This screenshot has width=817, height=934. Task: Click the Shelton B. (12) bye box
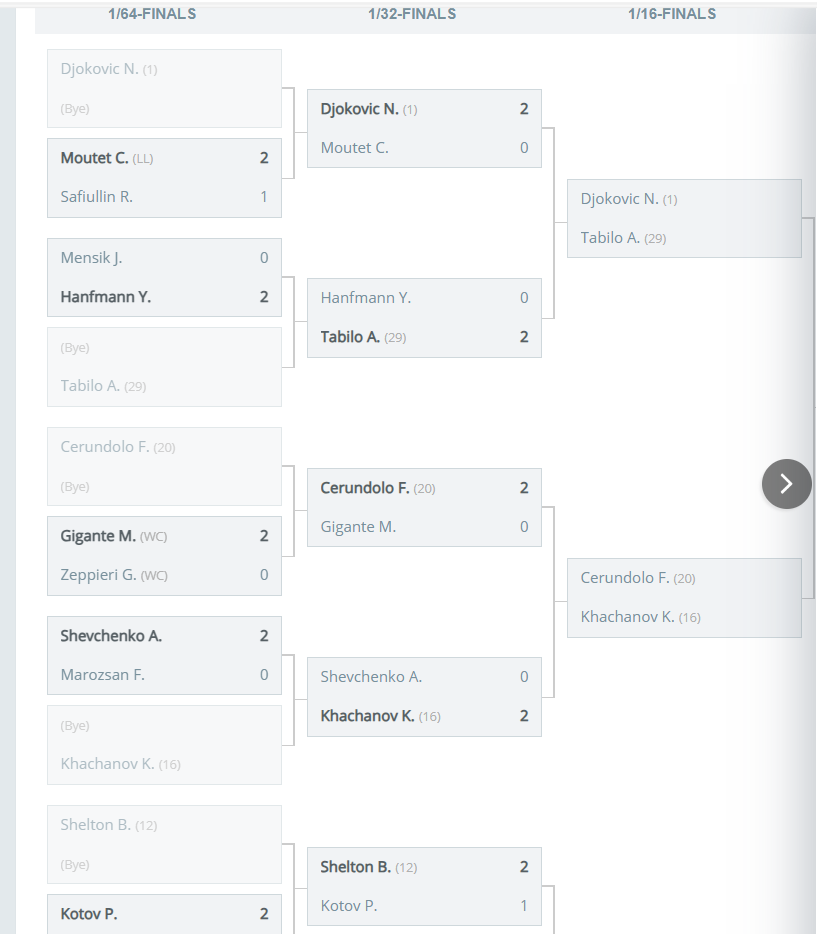[164, 845]
